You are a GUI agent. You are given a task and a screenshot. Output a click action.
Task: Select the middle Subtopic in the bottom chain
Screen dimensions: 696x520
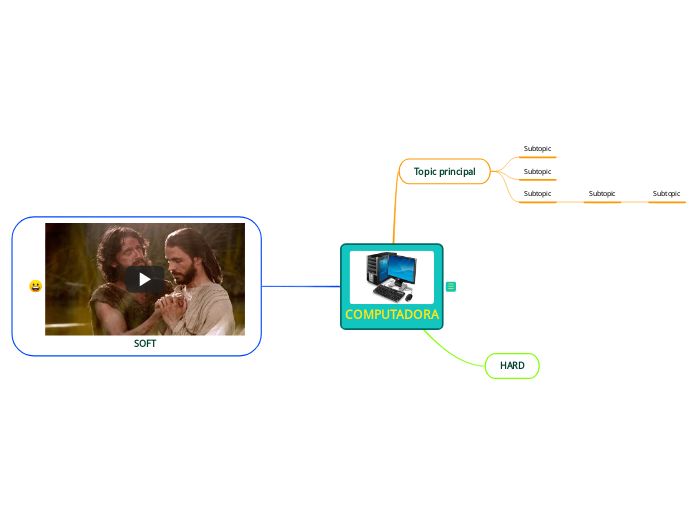pyautogui.click(x=602, y=194)
